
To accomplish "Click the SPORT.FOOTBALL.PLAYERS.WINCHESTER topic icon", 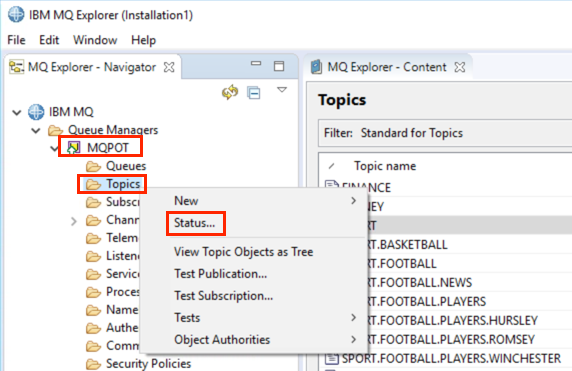I will point(331,359).
